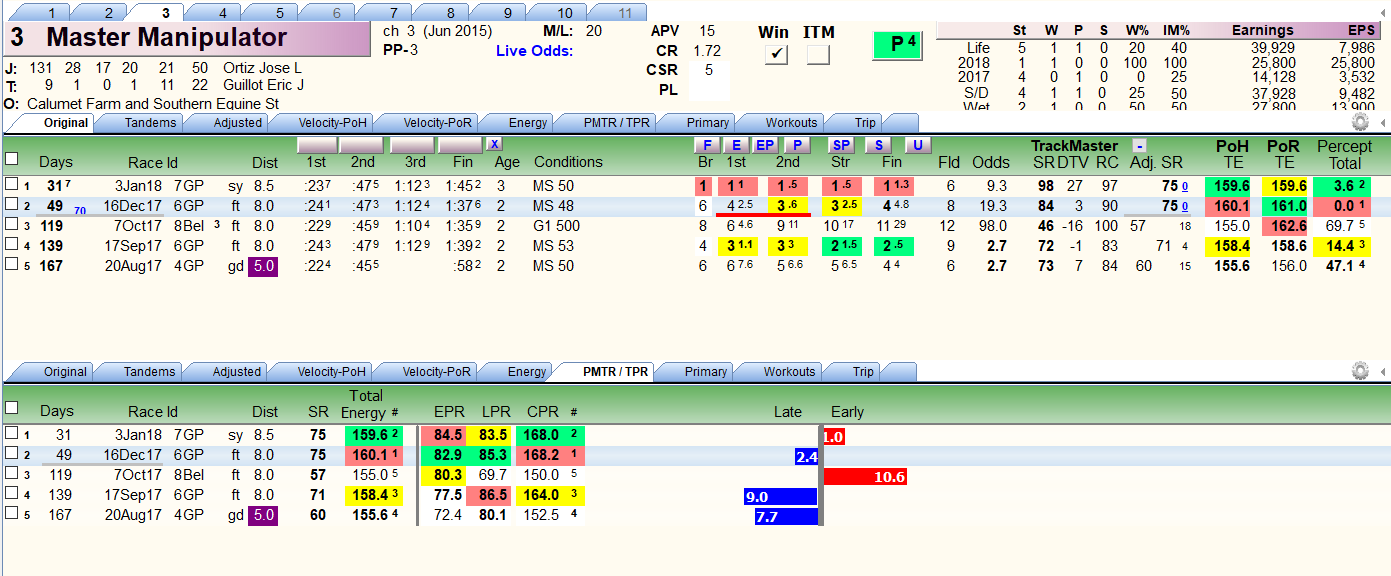
Task: Click the Conditions column header
Action: (x=568, y=162)
